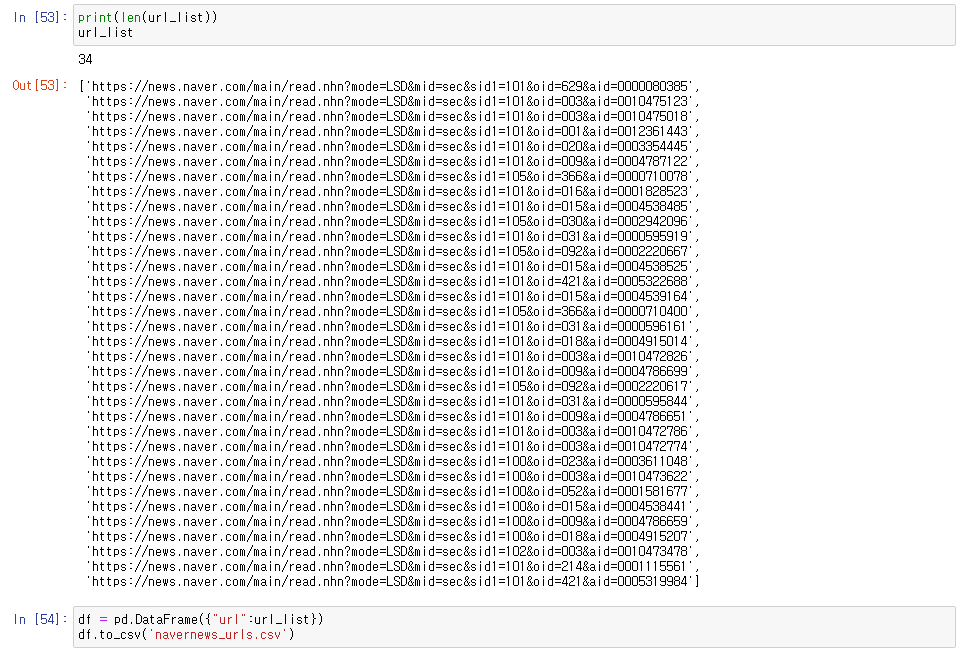This screenshot has width=968, height=667.
Task: Click the code cell In [54]
Action: pos(514,627)
